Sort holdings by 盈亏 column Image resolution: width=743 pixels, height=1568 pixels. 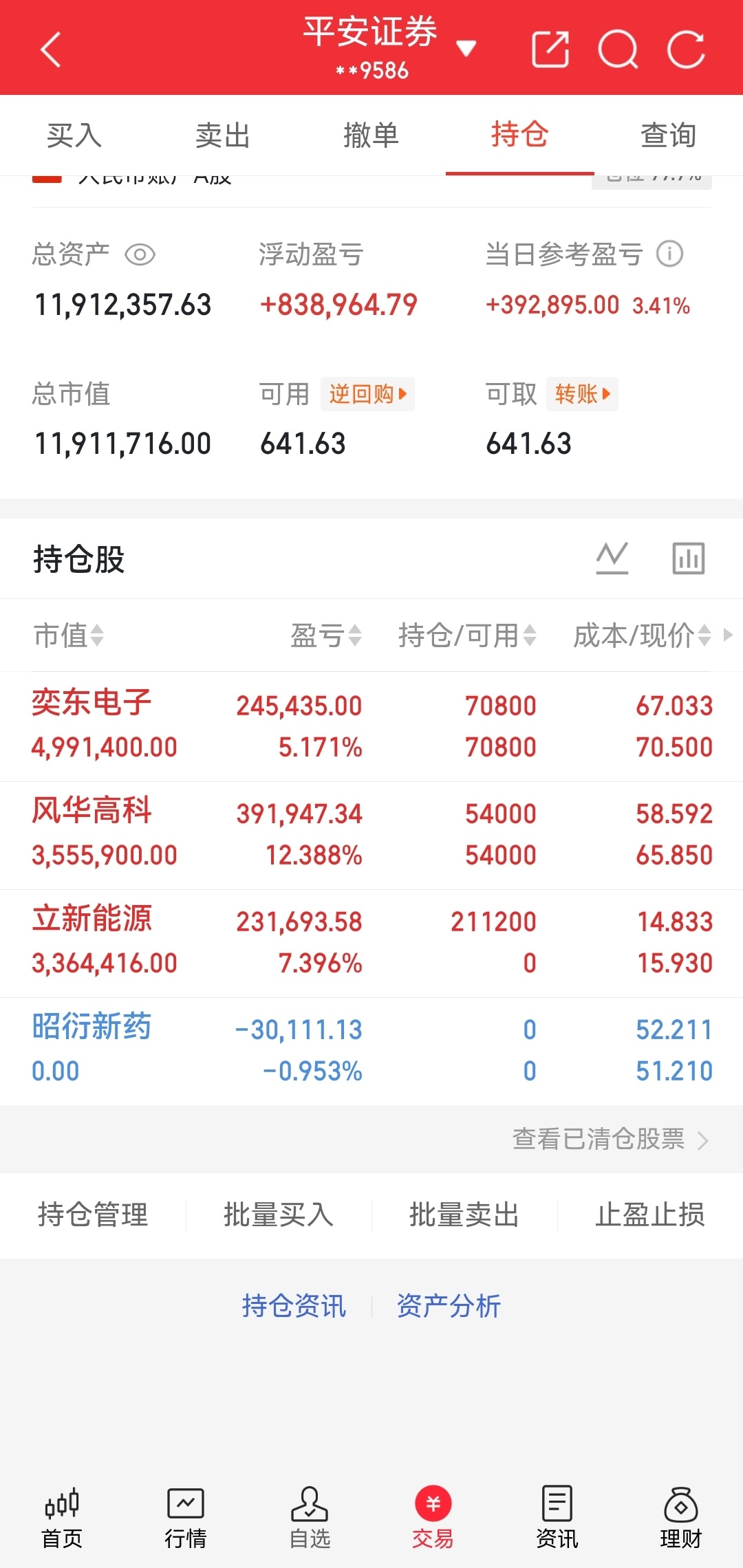(x=326, y=635)
